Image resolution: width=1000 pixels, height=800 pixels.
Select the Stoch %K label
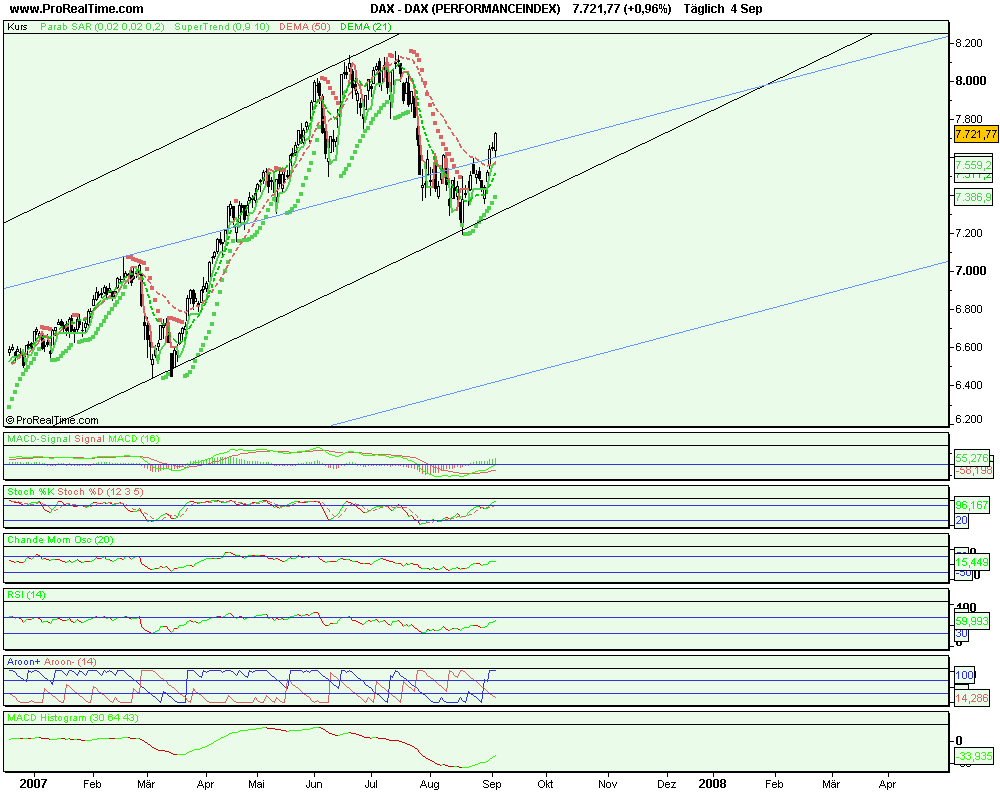pyautogui.click(x=31, y=492)
